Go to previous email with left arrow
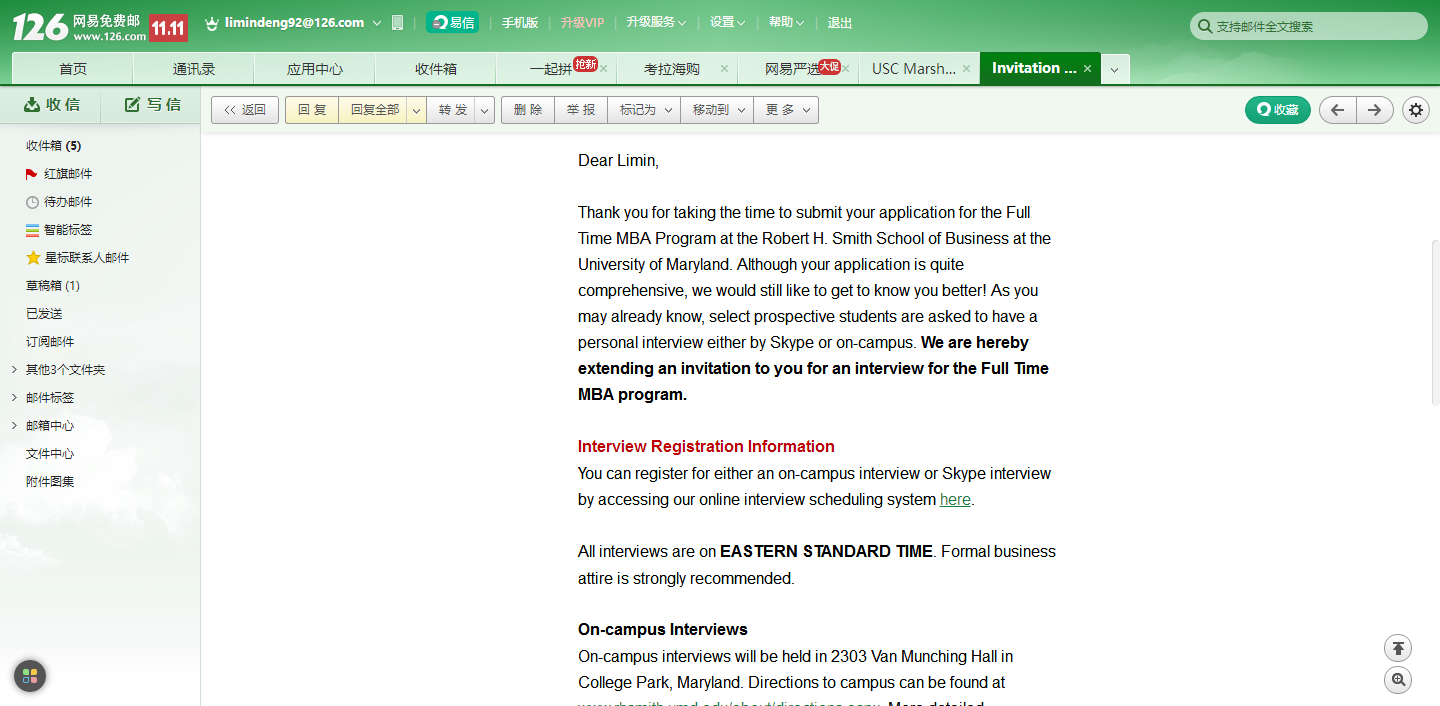The height and width of the screenshot is (706, 1440). (1337, 110)
